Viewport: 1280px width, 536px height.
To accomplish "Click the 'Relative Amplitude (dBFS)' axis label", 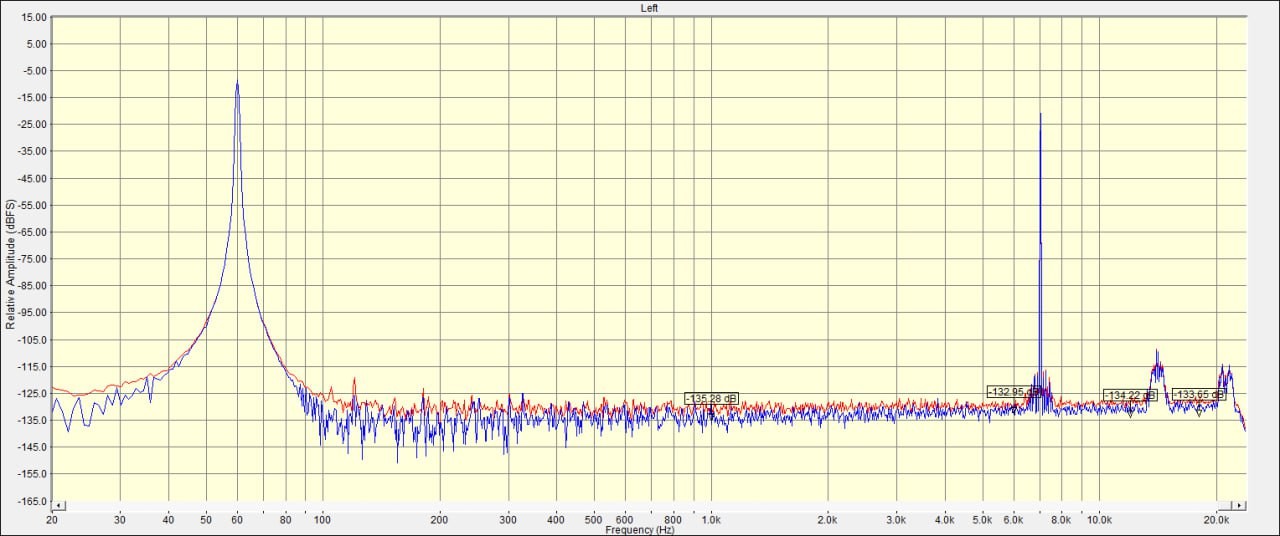I will tap(11, 264).
